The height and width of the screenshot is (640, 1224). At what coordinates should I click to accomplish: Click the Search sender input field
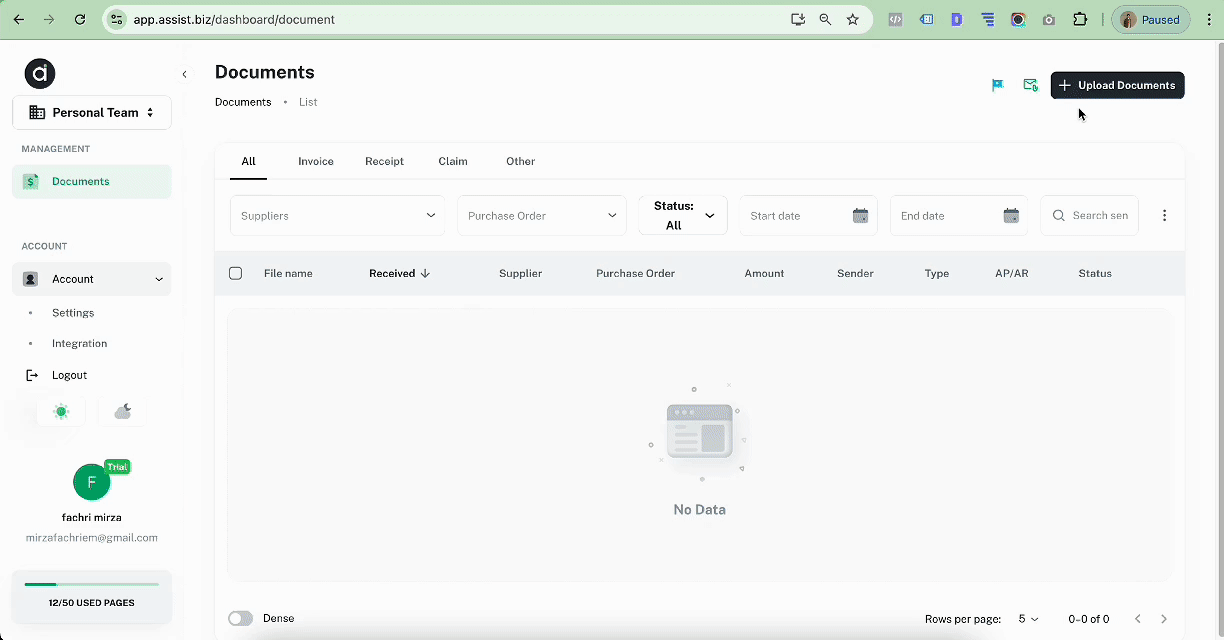click(x=1099, y=216)
